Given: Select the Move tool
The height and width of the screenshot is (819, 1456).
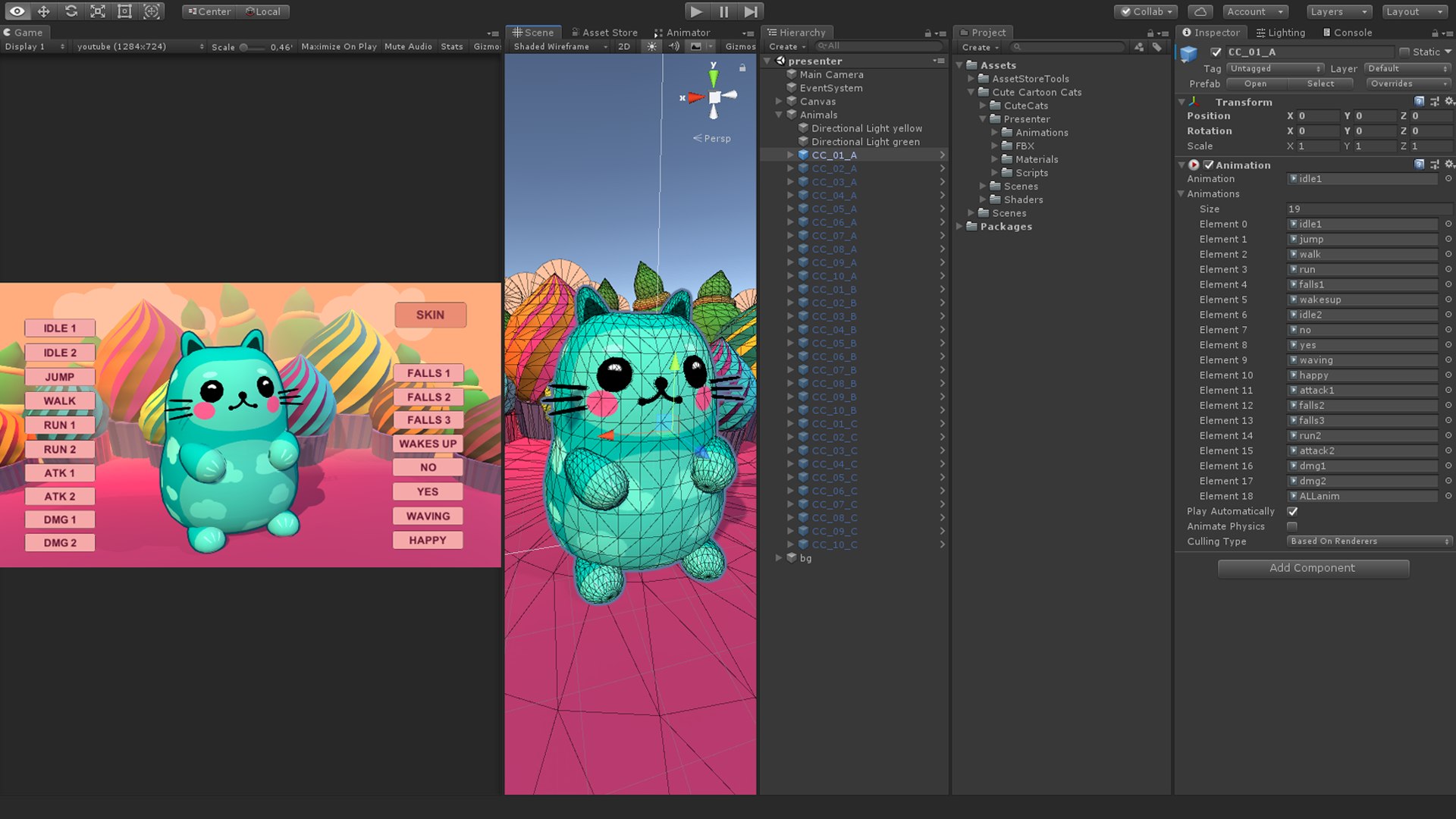Looking at the screenshot, I should (x=44, y=11).
